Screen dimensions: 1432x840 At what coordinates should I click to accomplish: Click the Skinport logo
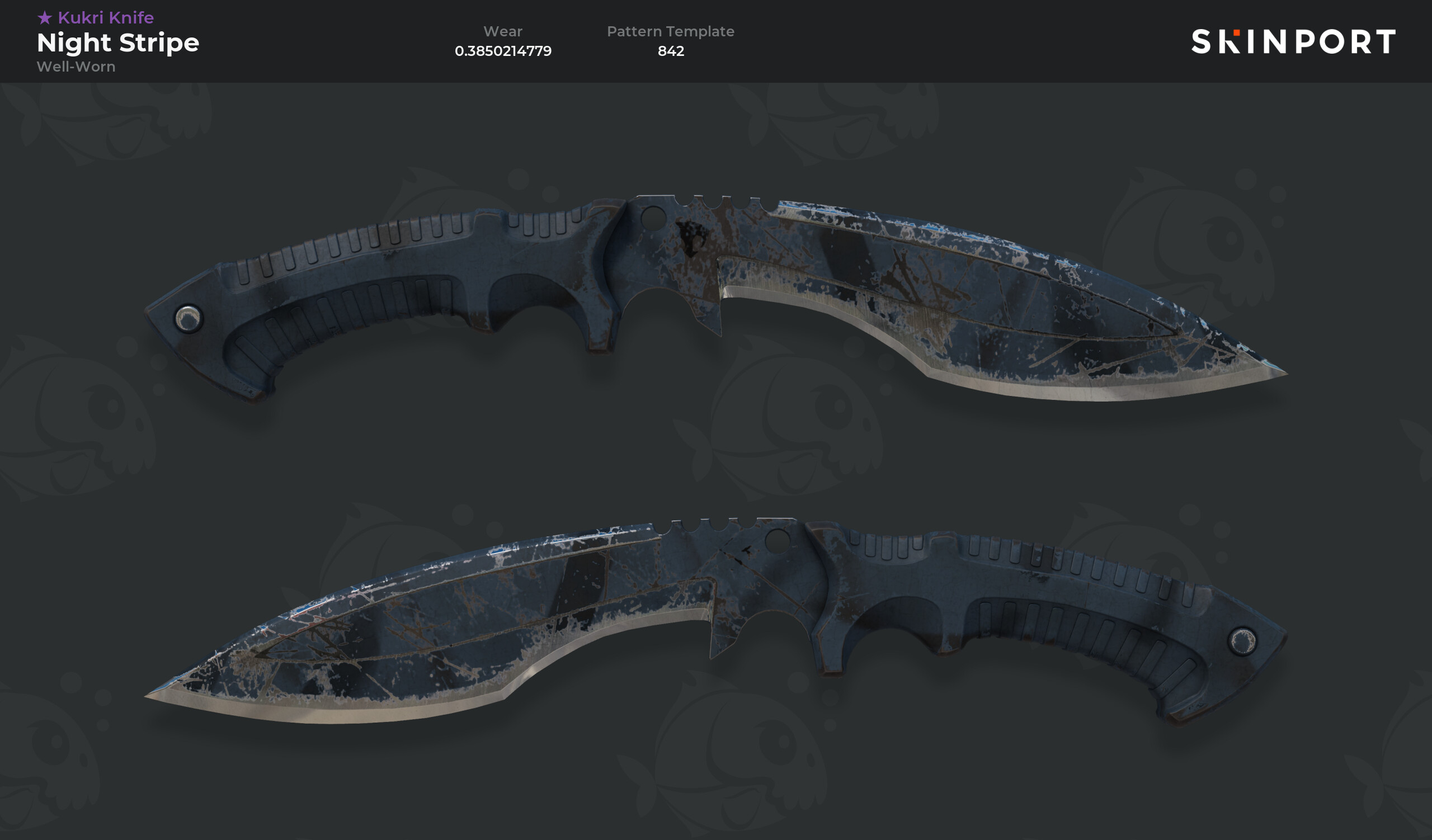click(x=1293, y=41)
